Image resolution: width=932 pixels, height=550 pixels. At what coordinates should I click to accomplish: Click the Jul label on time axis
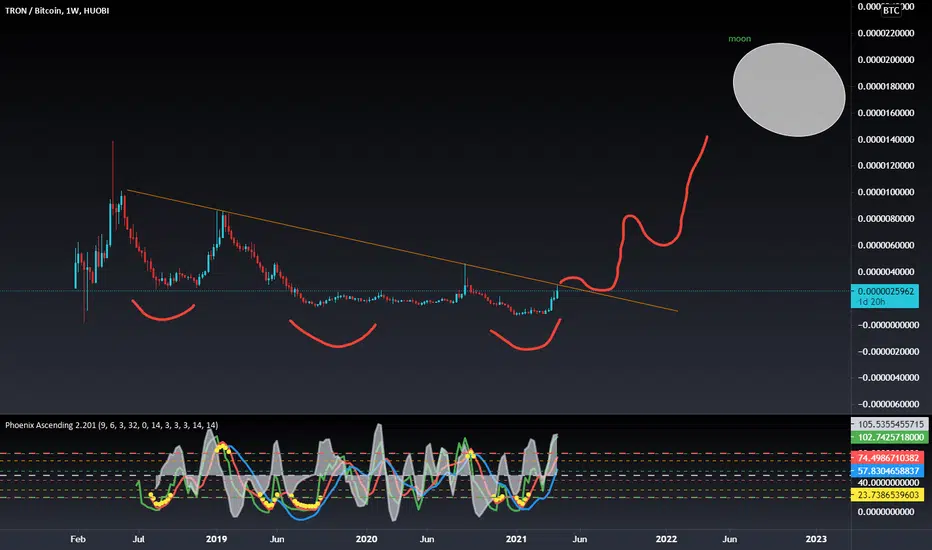tap(139, 539)
